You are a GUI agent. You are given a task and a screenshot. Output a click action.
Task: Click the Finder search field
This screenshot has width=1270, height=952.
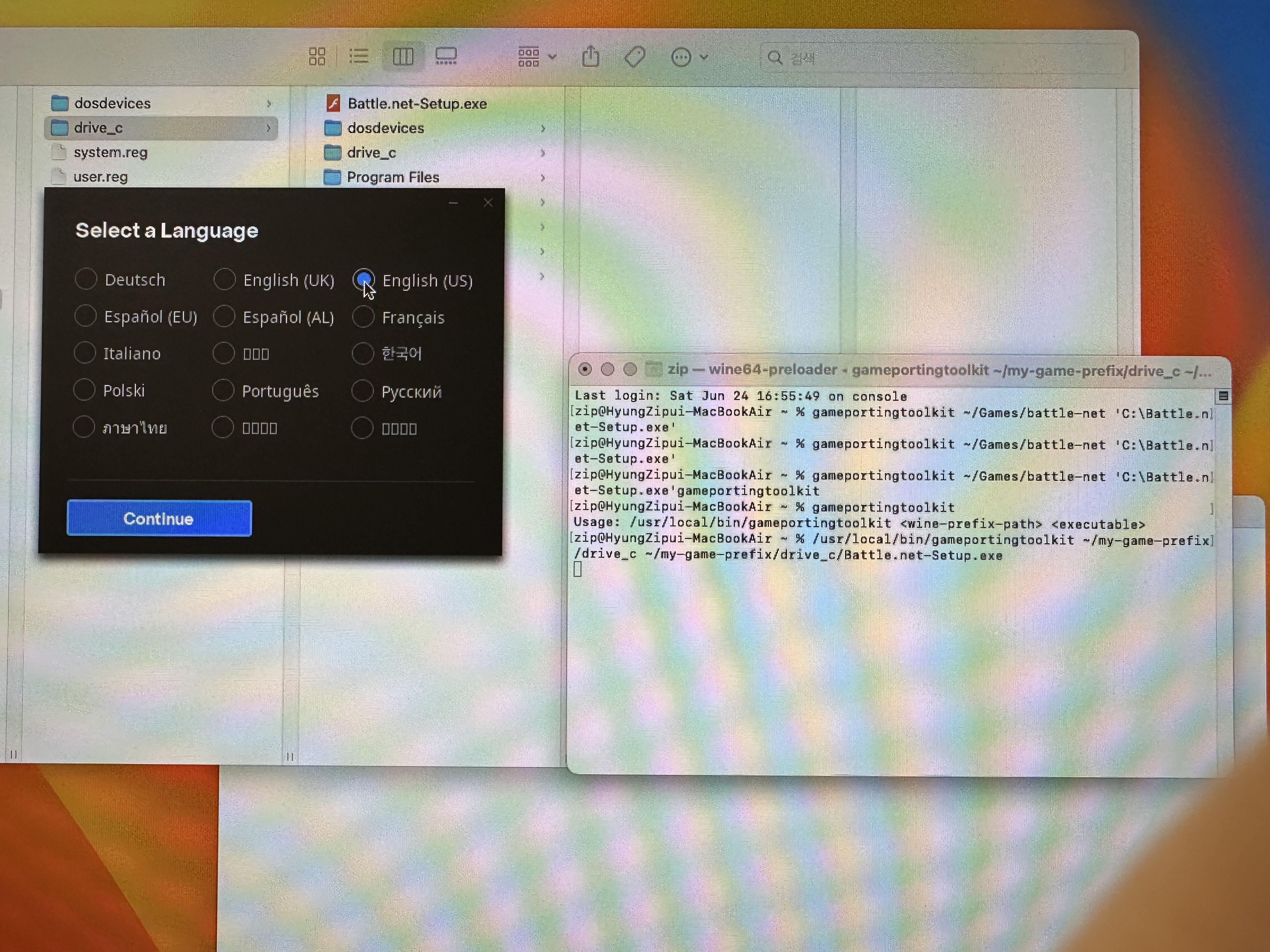(941, 58)
